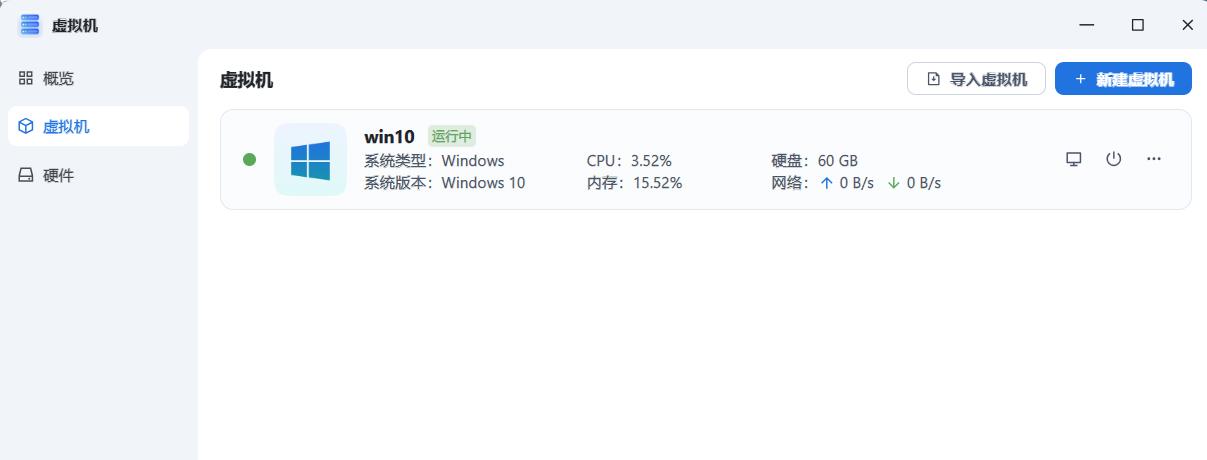Open the win10 console monitor icon
This screenshot has height=460, width=1207.
(1074, 159)
